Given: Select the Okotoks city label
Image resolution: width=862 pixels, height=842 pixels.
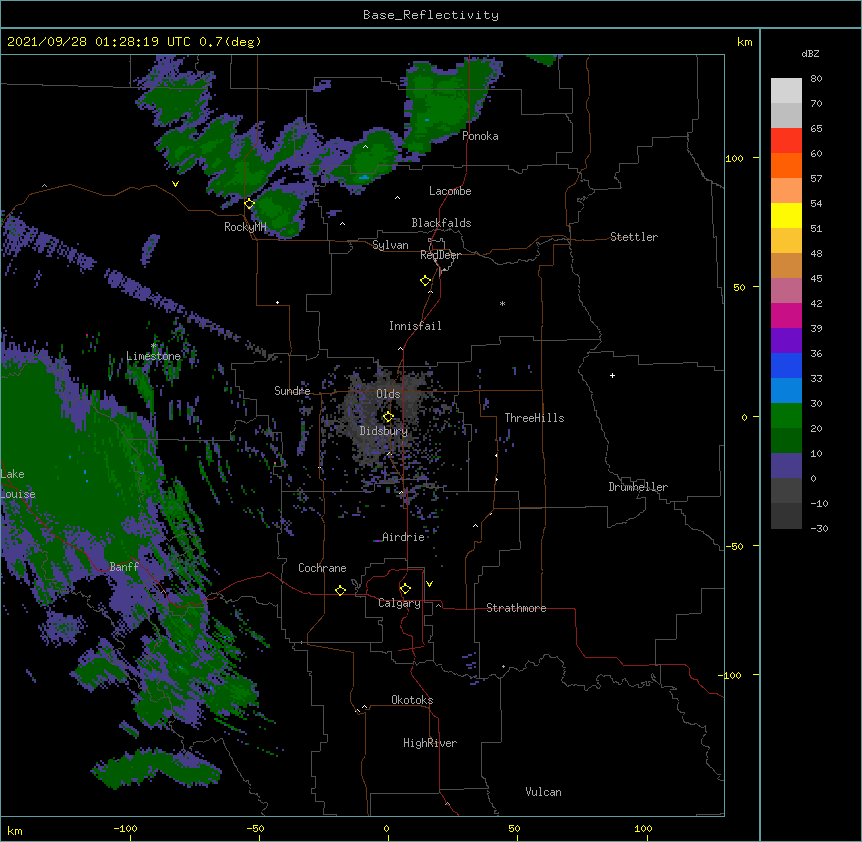Looking at the screenshot, I should coord(412,700).
